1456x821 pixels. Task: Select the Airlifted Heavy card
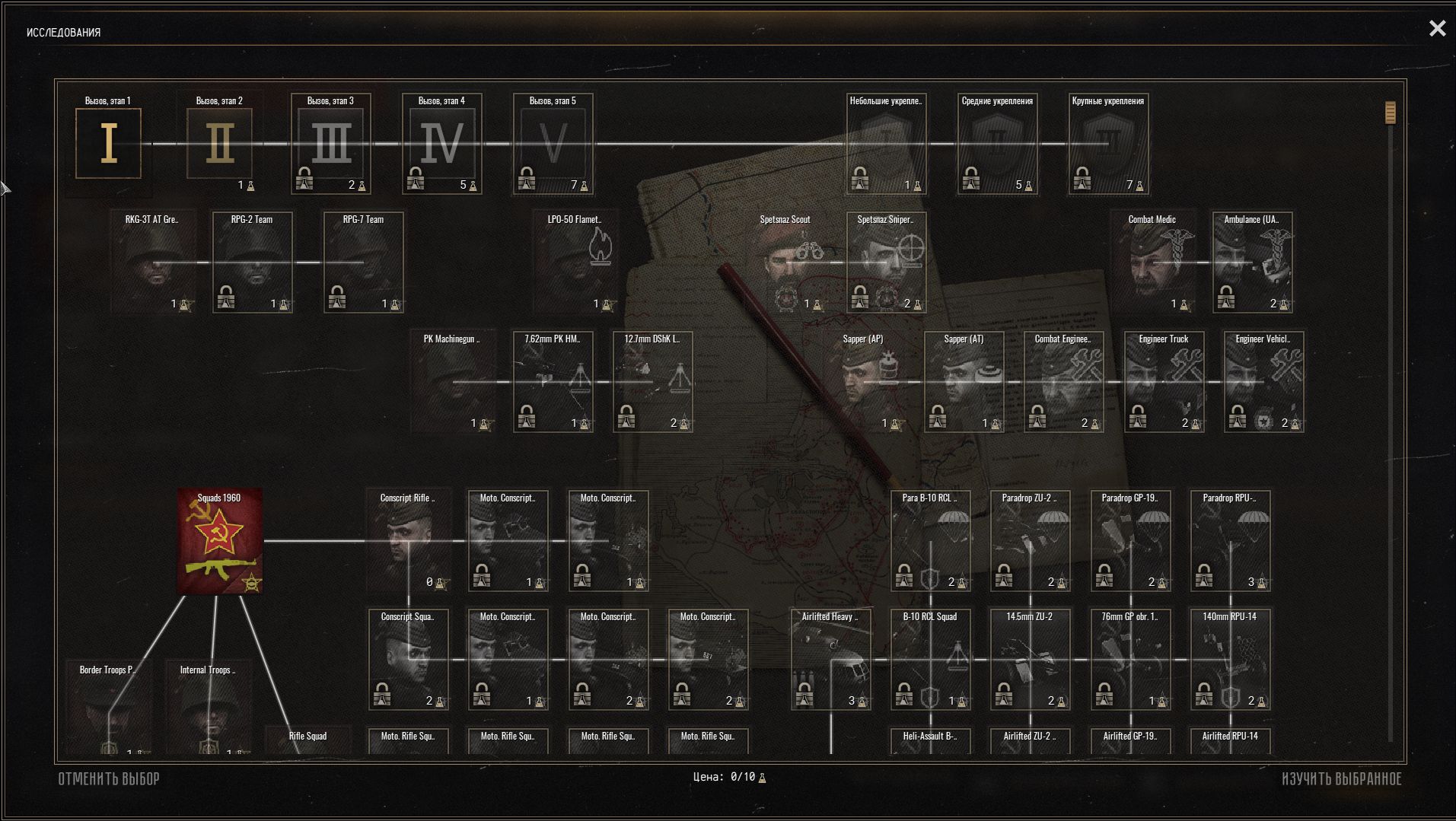coord(831,660)
